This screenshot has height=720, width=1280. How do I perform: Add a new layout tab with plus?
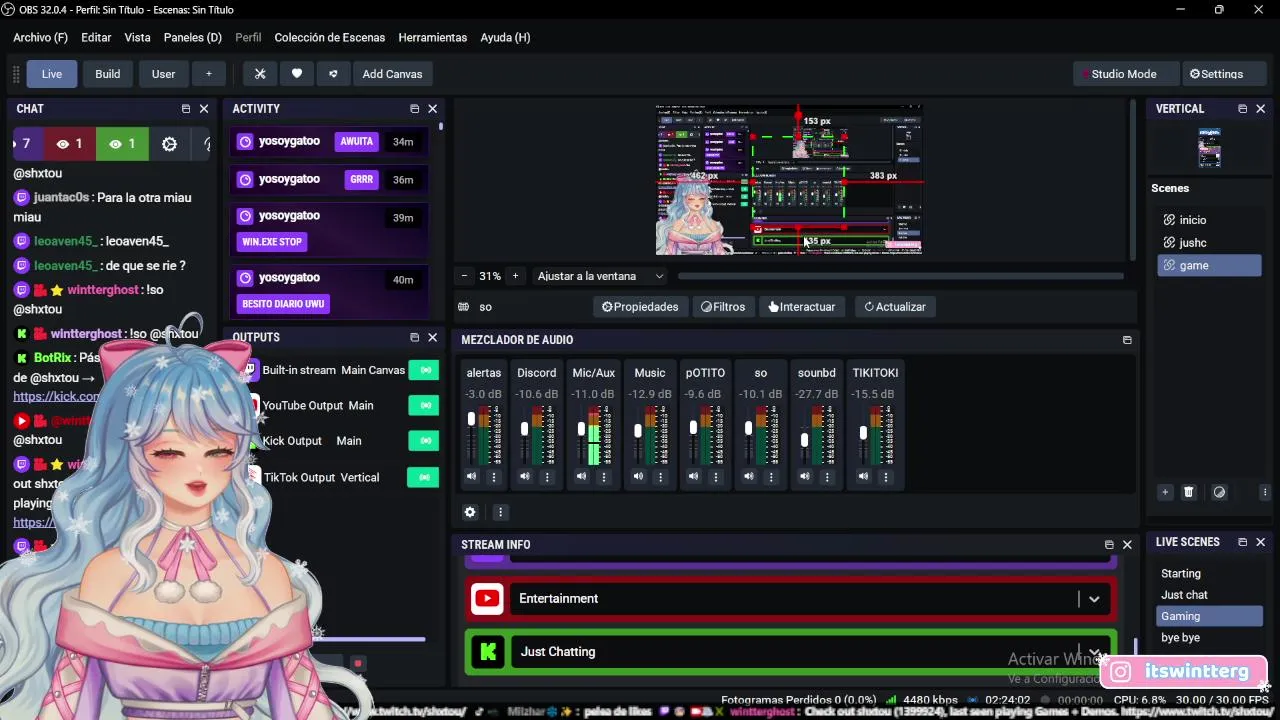[x=208, y=74]
